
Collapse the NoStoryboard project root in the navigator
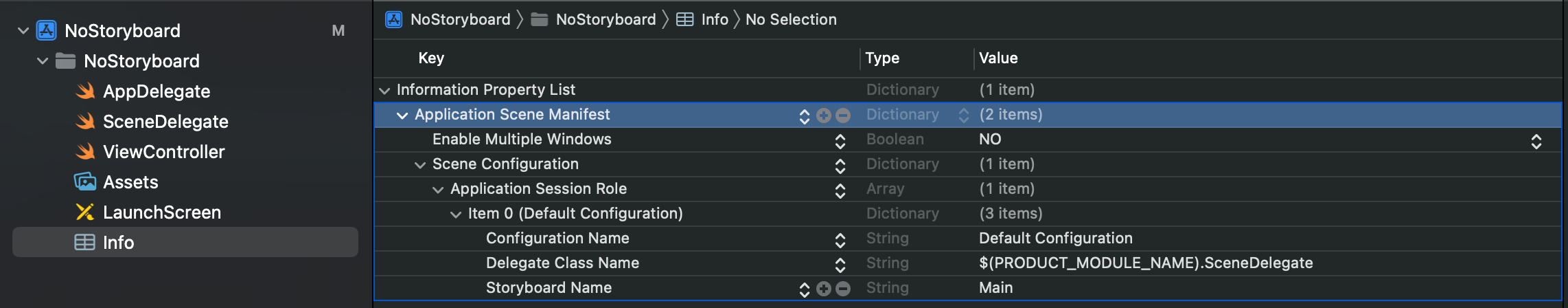(23, 31)
